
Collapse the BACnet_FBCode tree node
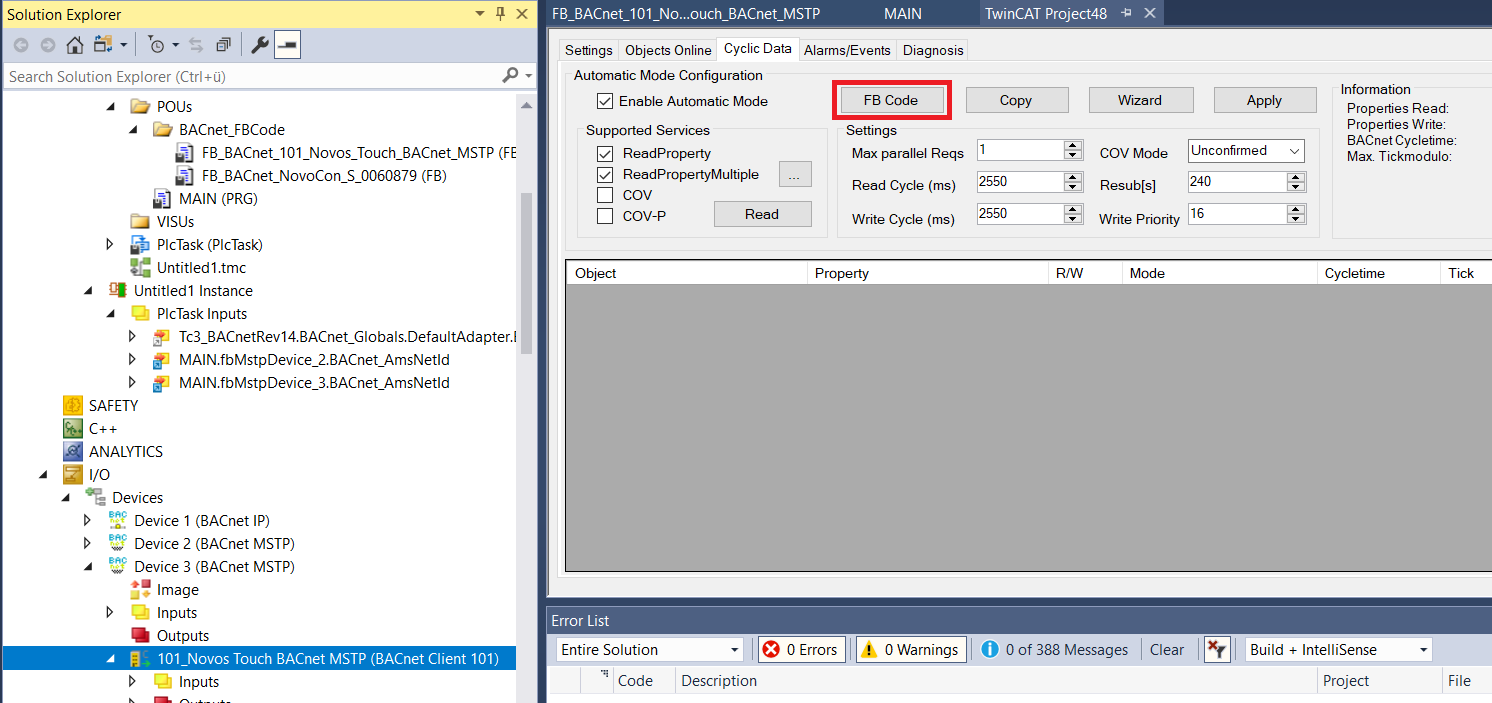click(133, 129)
